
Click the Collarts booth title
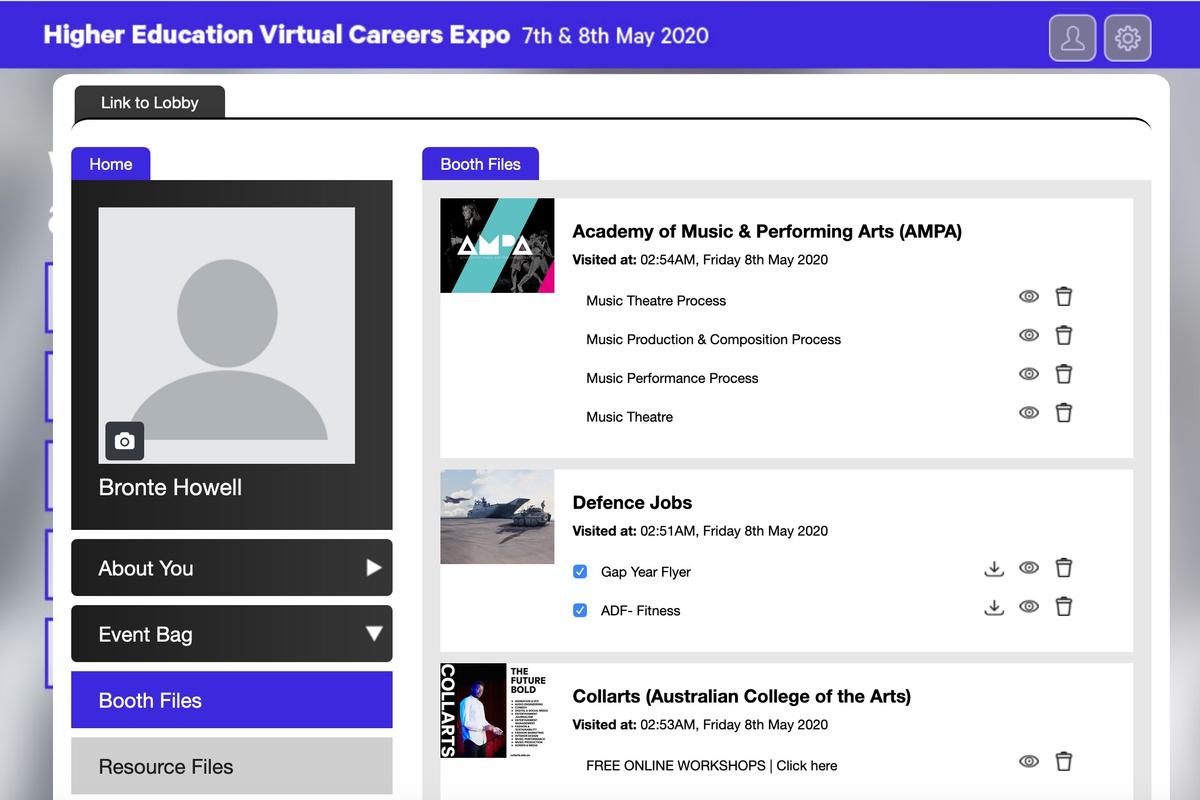741,696
